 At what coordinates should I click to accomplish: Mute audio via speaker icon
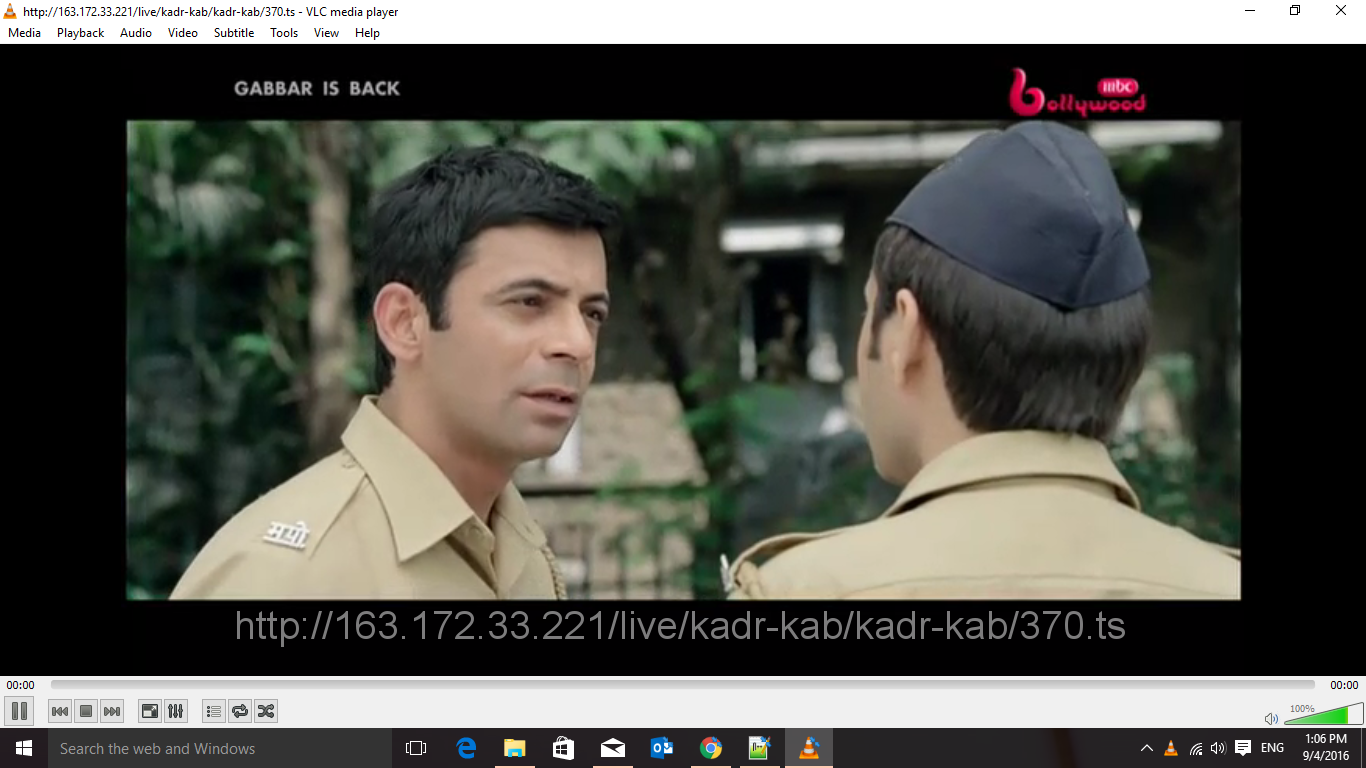(1271, 718)
